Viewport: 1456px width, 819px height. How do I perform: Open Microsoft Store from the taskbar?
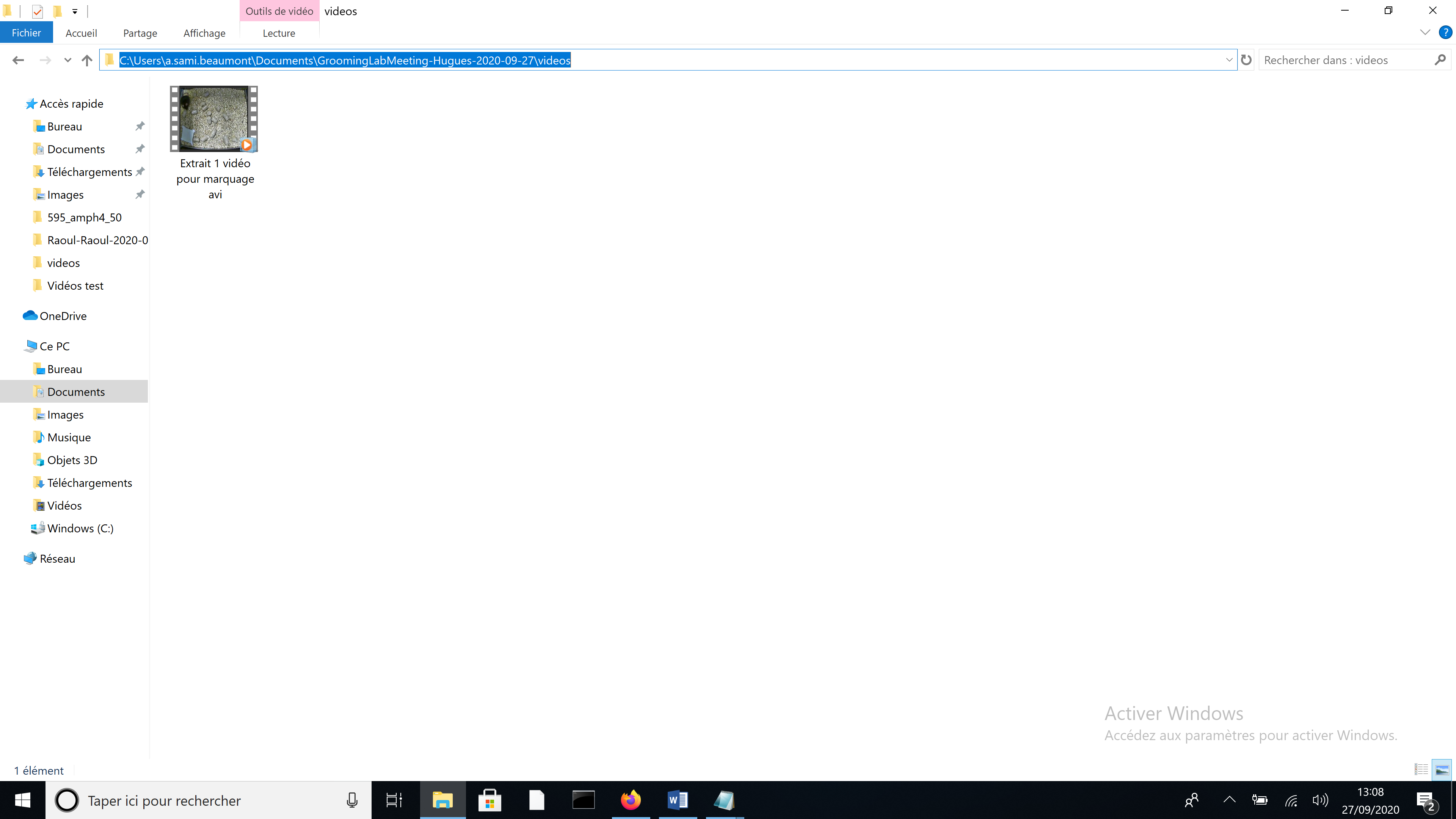coord(490,800)
